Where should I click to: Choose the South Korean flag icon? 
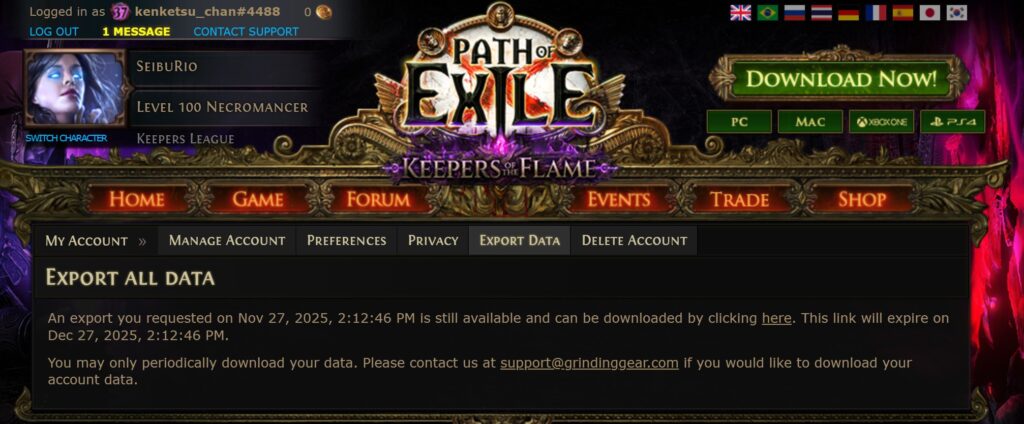[x=957, y=12]
